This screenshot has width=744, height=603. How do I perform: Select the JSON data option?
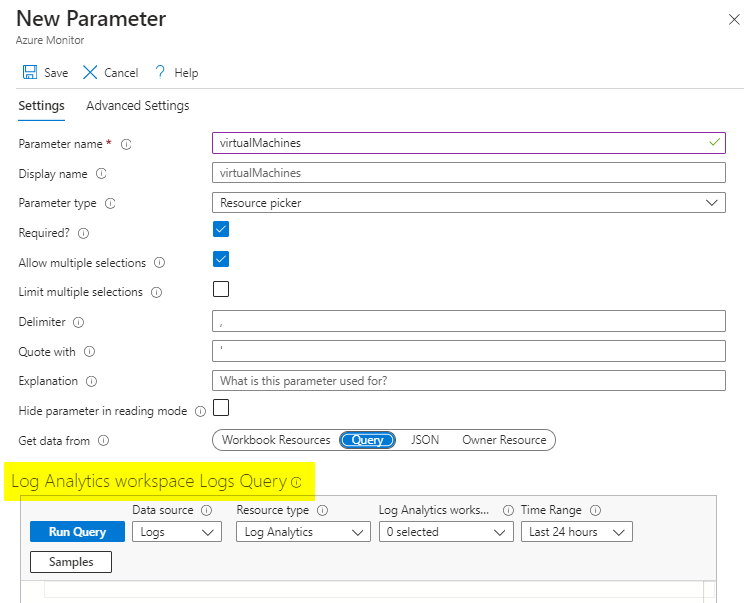tap(425, 440)
